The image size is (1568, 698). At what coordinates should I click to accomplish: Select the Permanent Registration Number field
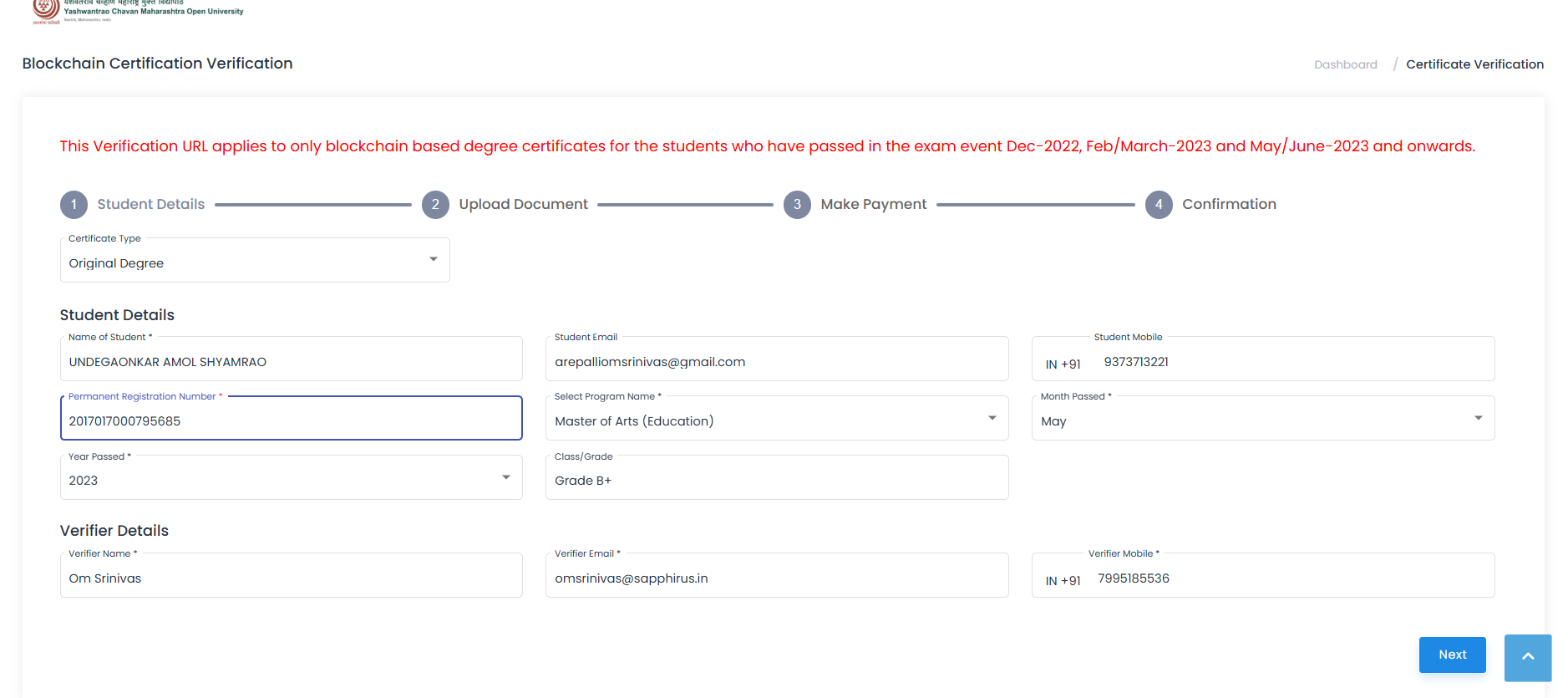(x=291, y=420)
